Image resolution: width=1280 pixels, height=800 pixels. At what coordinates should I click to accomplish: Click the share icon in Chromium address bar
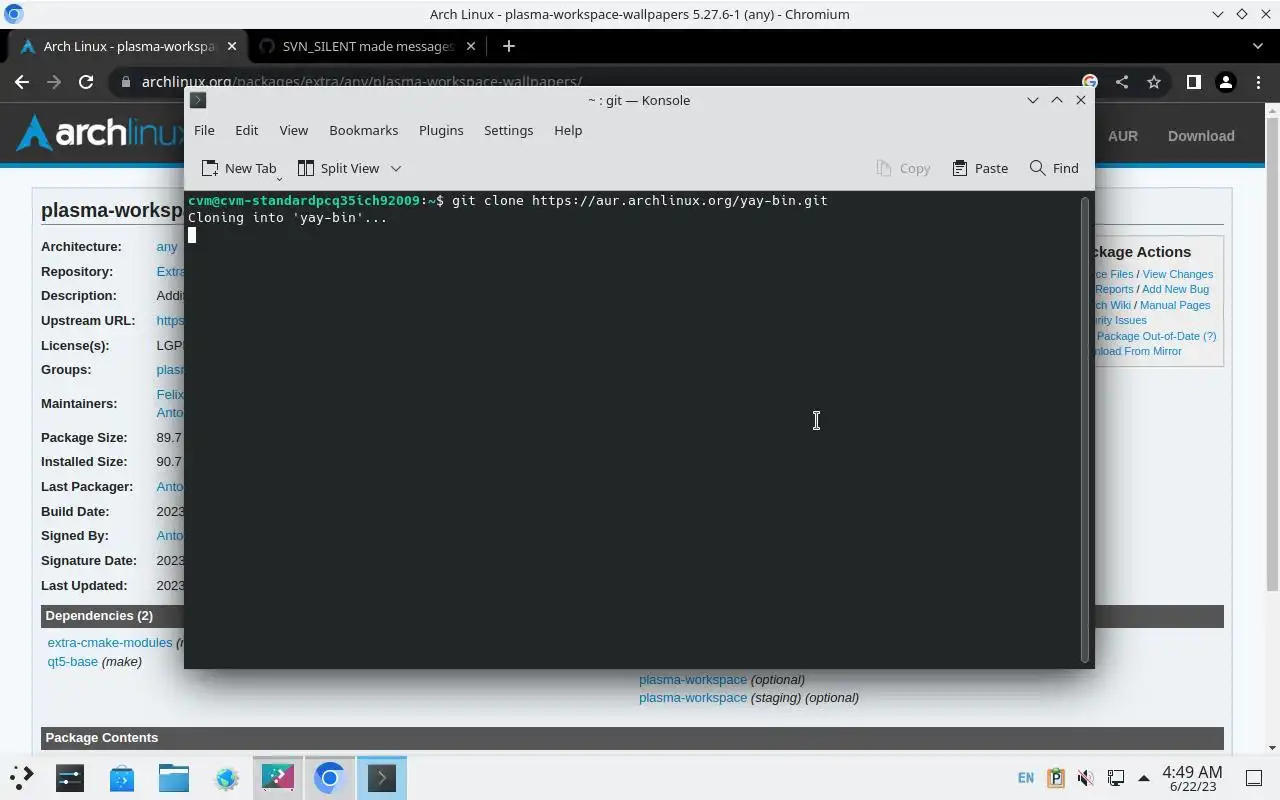(1122, 82)
